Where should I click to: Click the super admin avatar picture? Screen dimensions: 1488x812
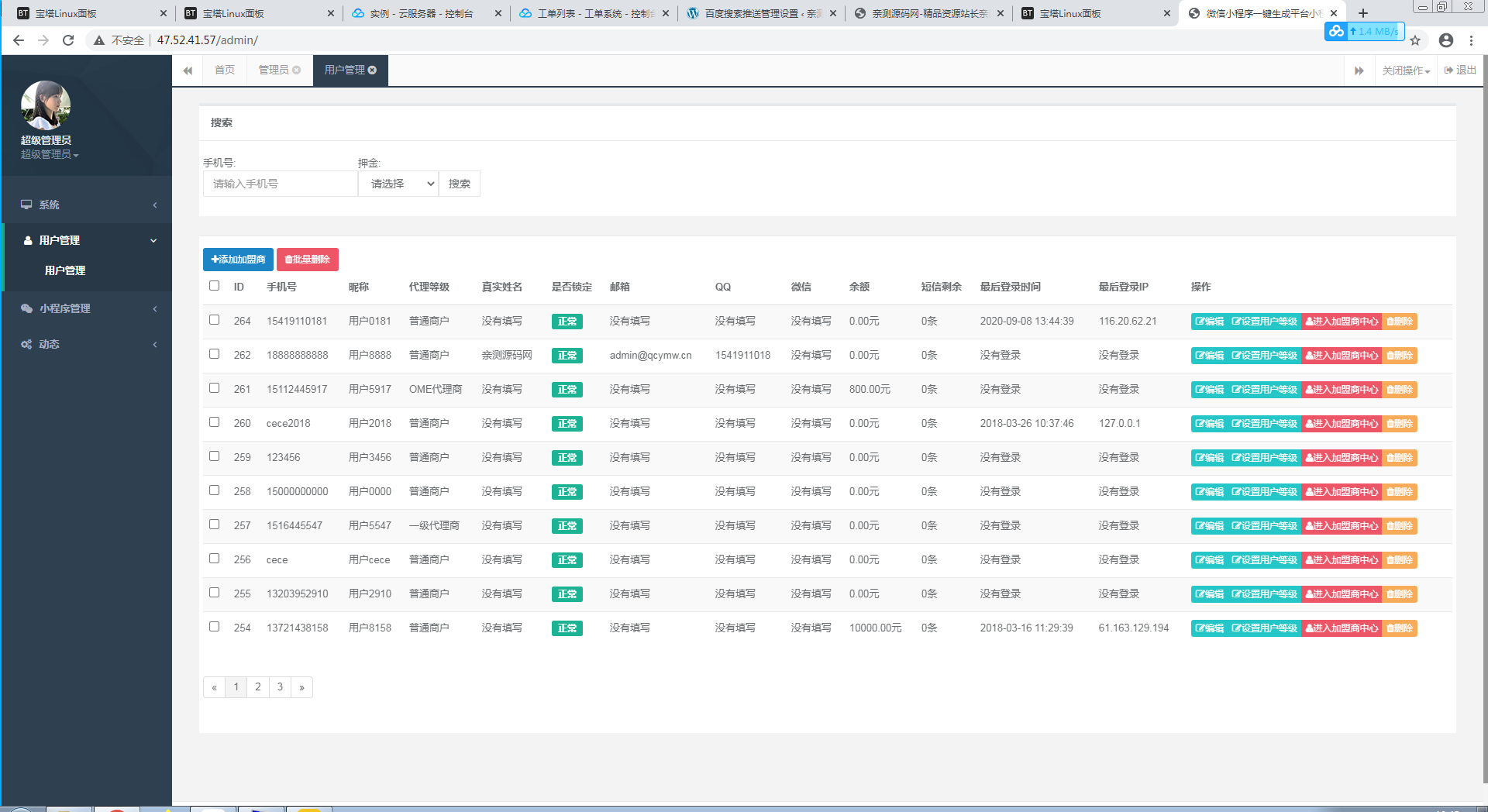[x=46, y=105]
